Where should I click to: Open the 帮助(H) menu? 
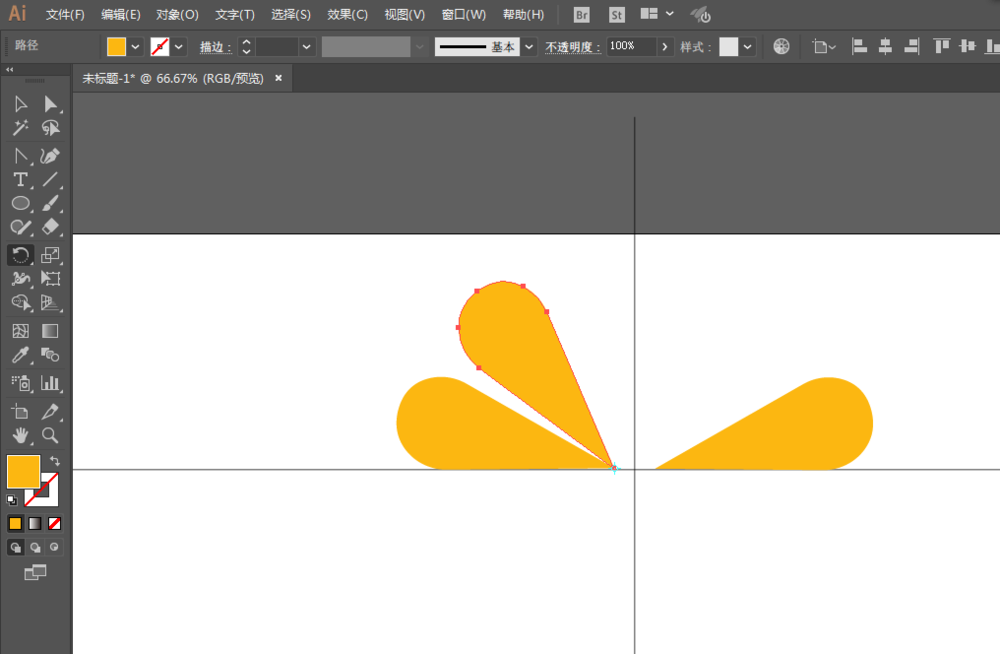524,15
